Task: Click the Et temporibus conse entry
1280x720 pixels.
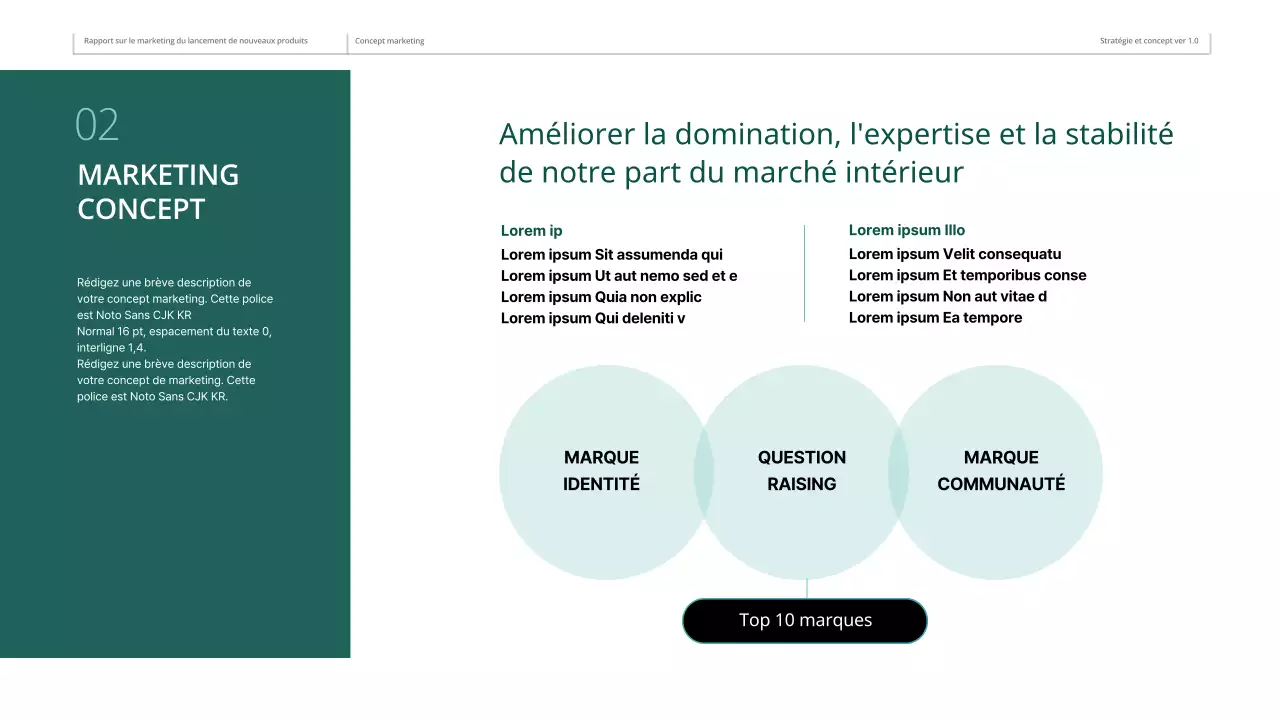Action: pos(968,275)
